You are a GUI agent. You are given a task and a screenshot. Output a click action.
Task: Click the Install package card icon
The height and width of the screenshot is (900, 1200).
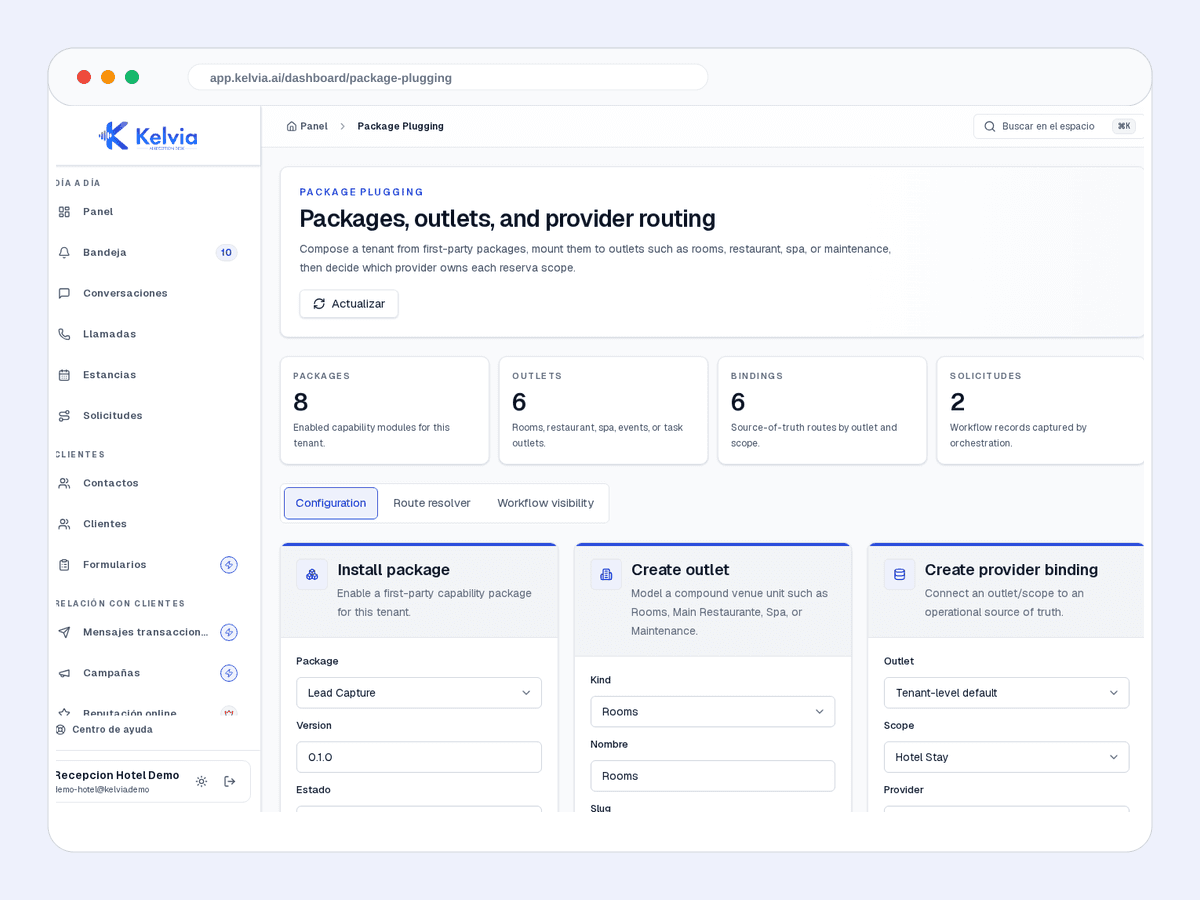coord(312,575)
